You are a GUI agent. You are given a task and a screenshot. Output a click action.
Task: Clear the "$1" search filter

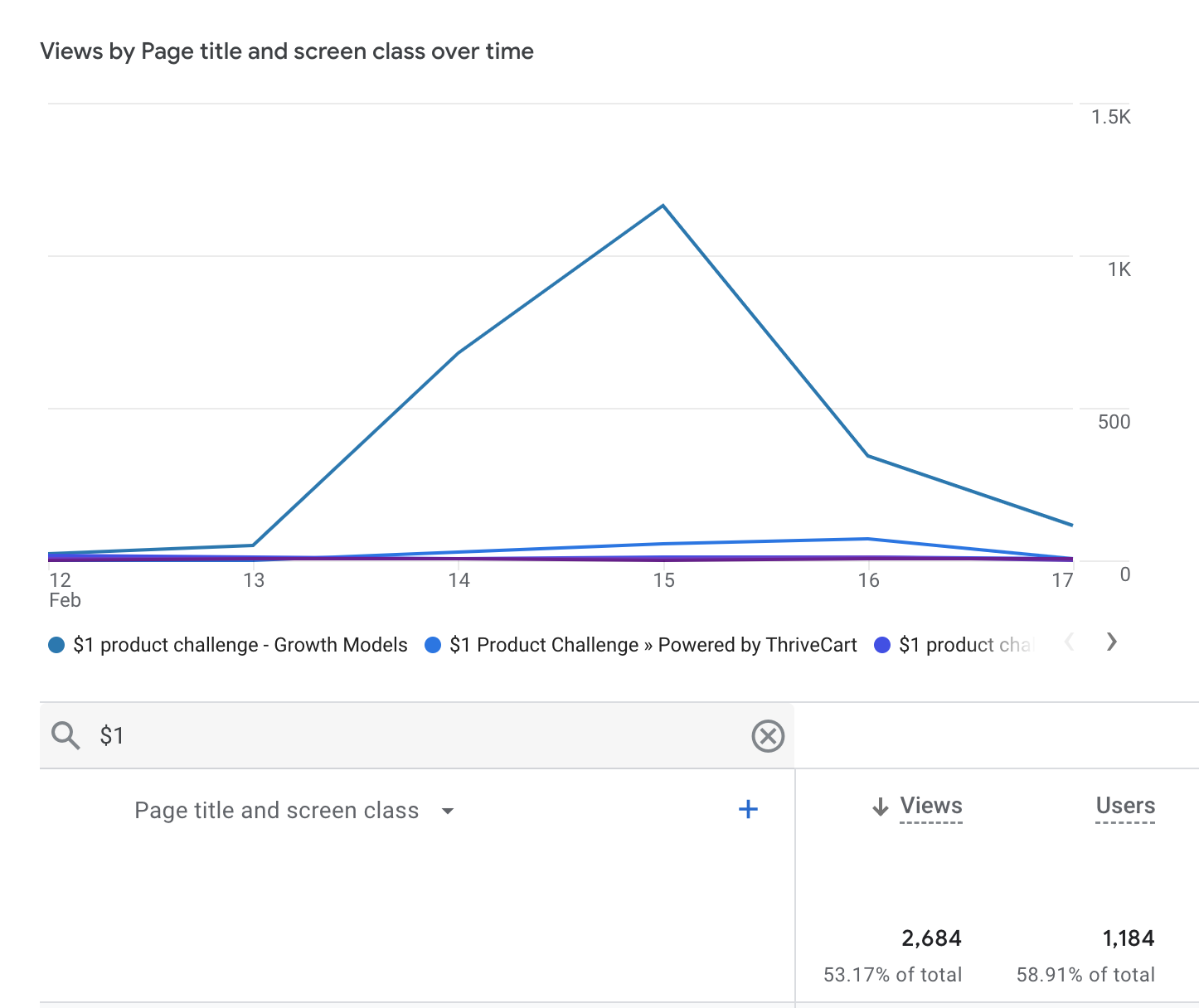767,735
